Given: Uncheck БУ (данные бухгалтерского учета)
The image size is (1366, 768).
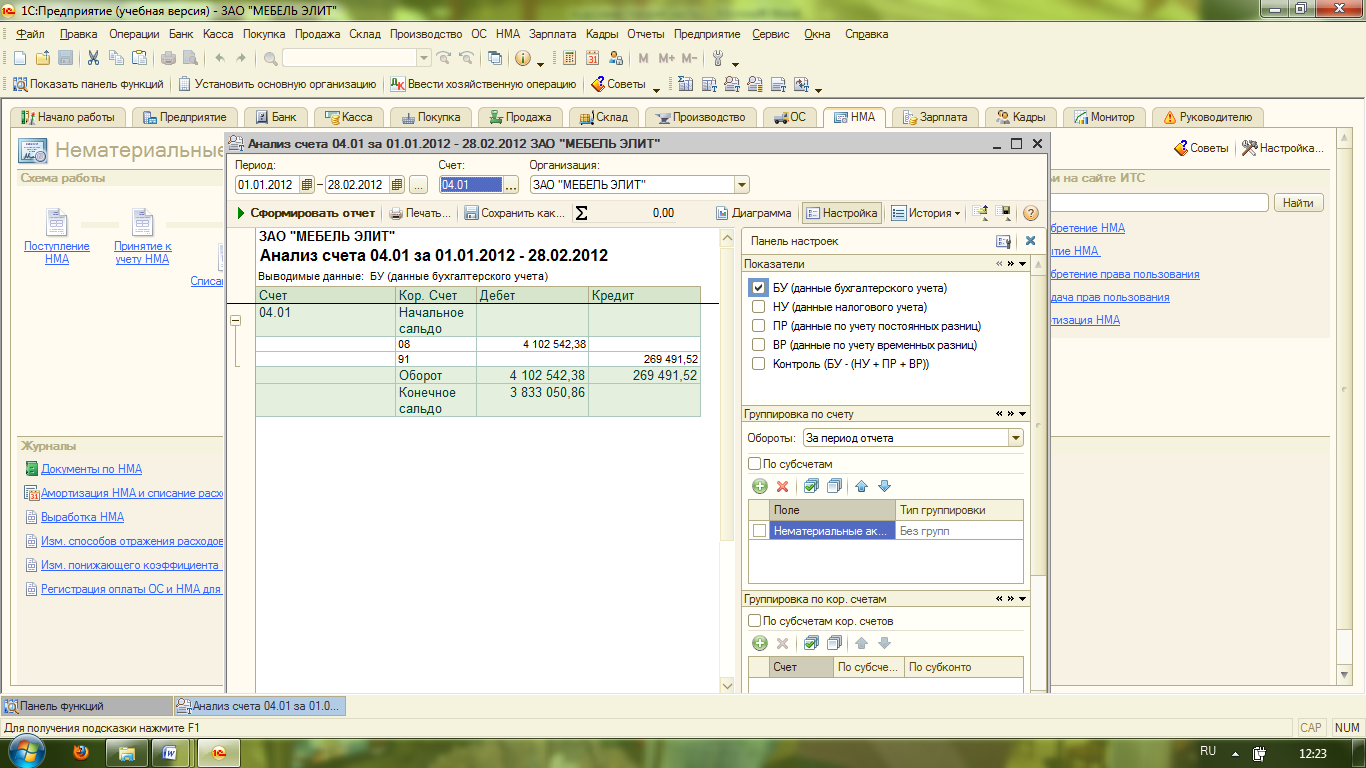Looking at the screenshot, I should (x=758, y=288).
